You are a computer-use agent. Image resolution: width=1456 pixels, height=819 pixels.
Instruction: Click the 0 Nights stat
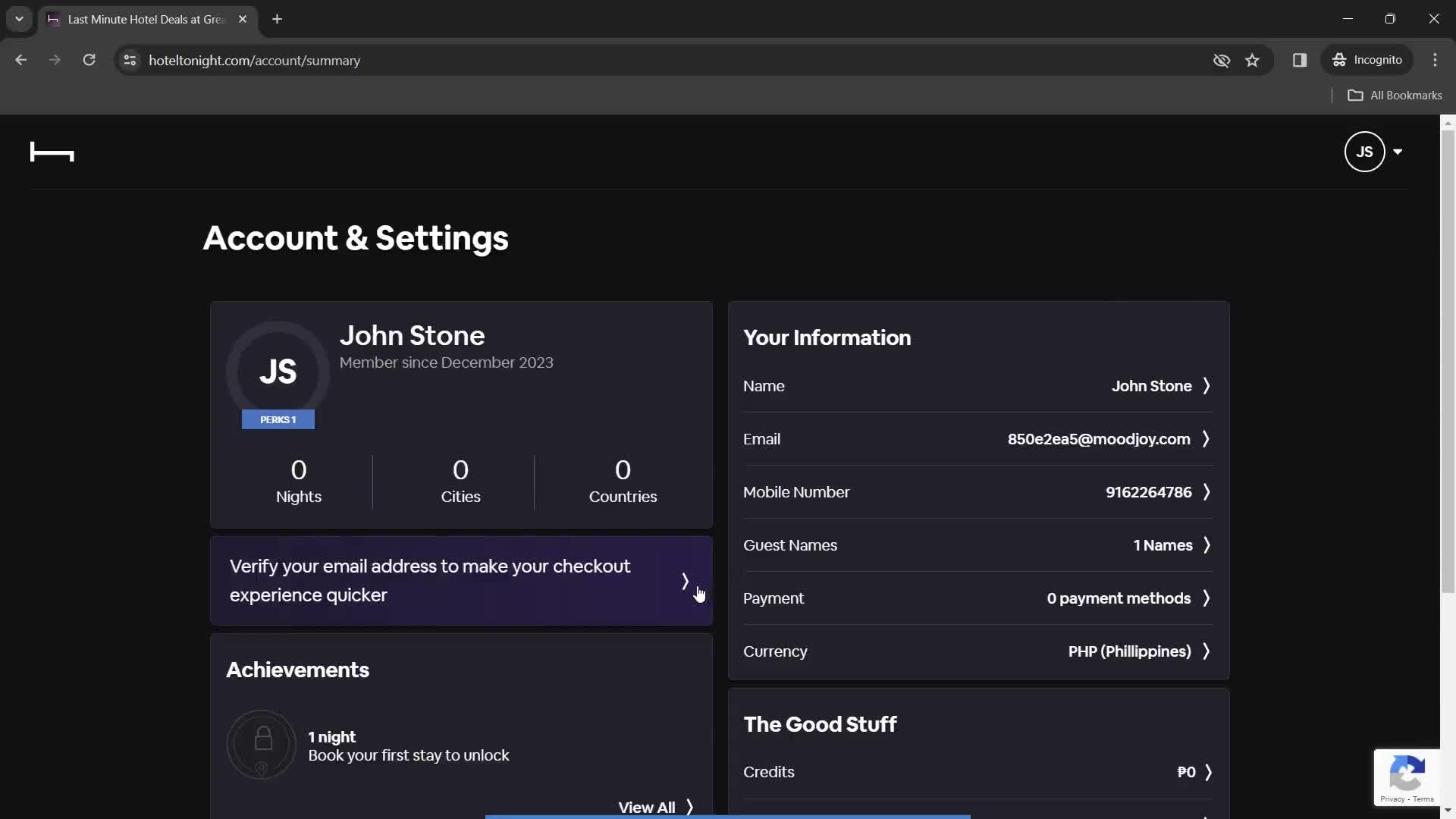pos(299,482)
